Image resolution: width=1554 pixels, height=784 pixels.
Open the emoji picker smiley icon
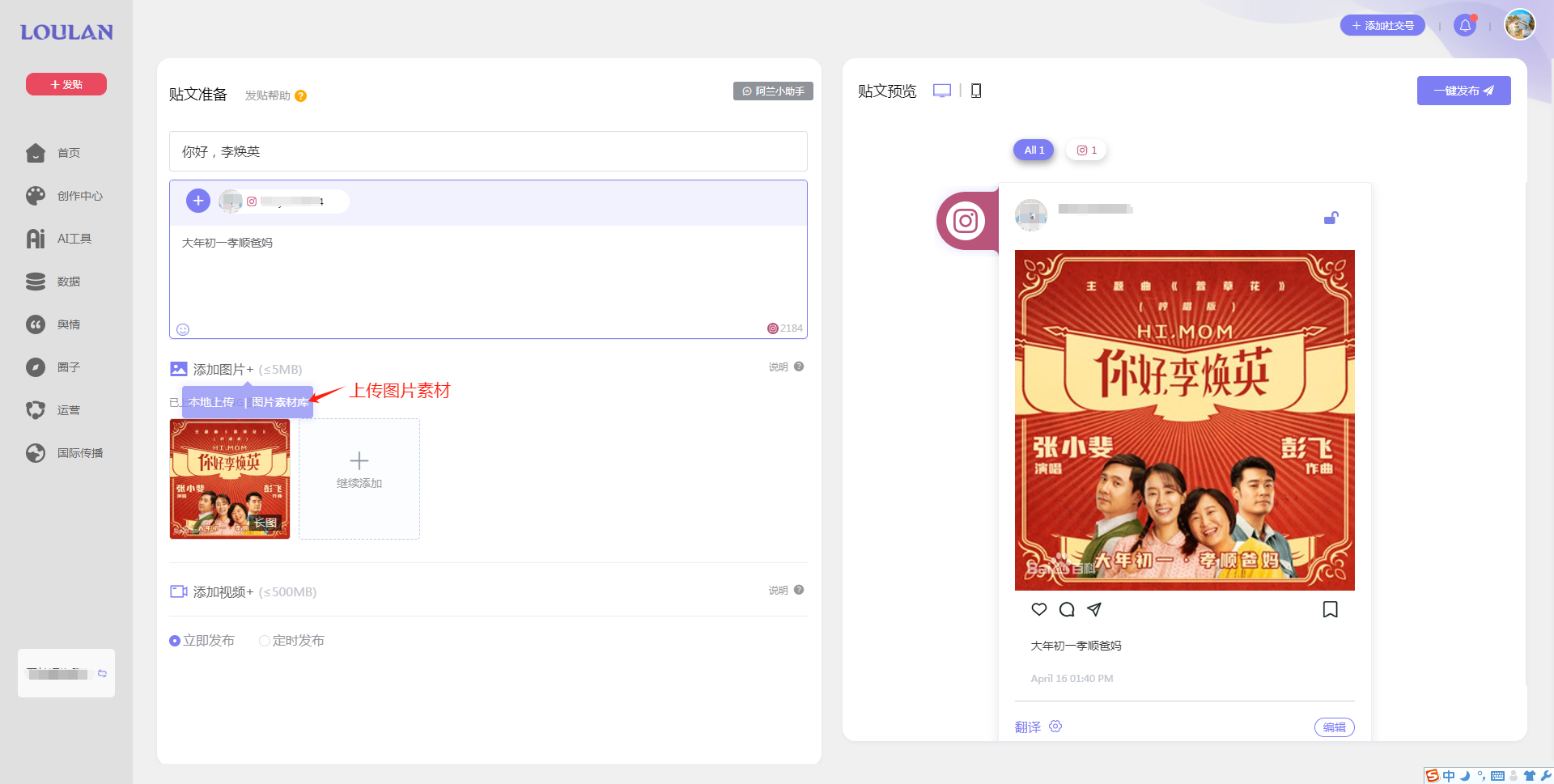tap(183, 329)
